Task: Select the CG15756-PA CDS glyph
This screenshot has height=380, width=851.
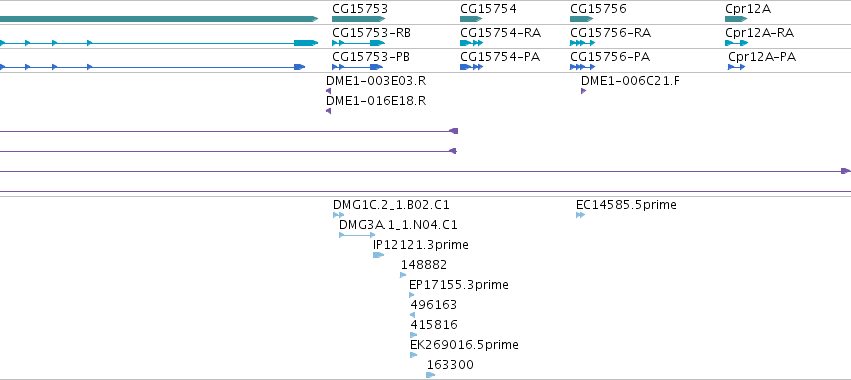Action: coord(582,67)
